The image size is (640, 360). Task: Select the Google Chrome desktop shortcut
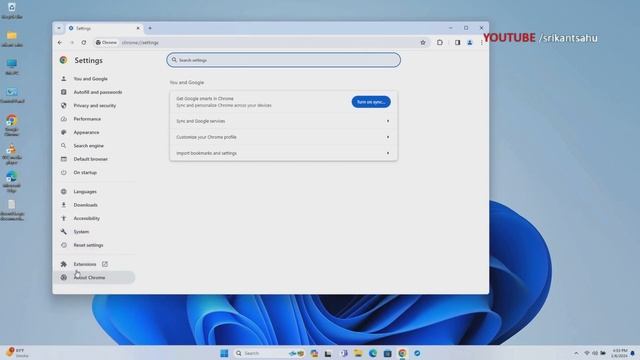point(11,125)
